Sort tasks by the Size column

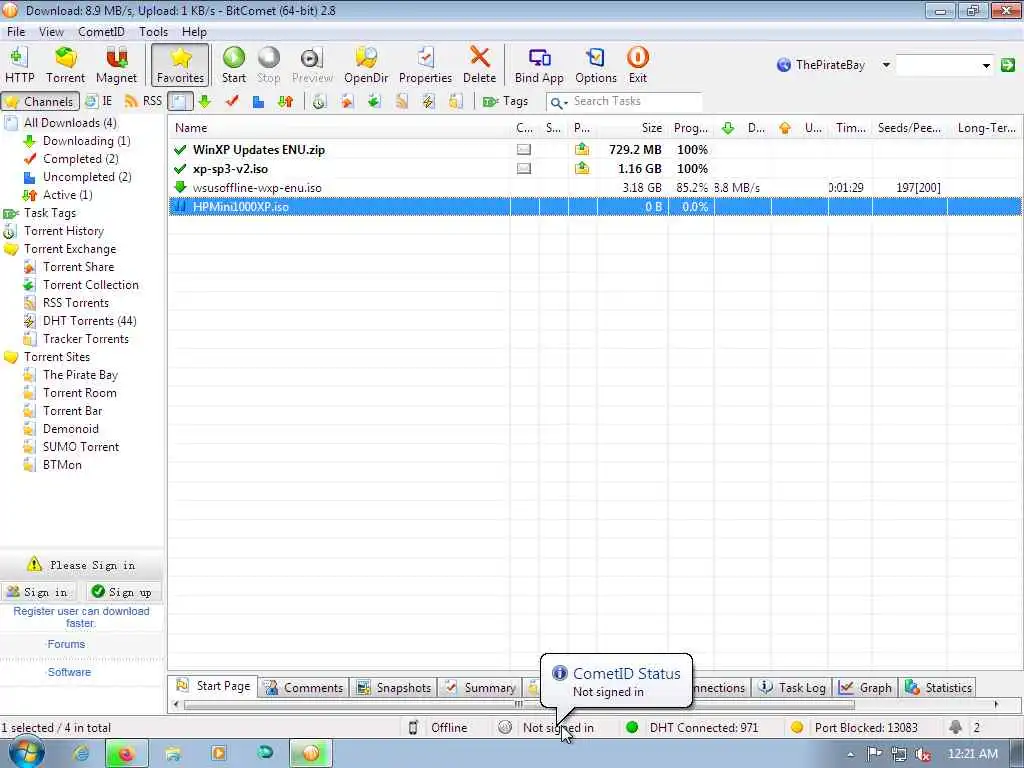click(632, 128)
